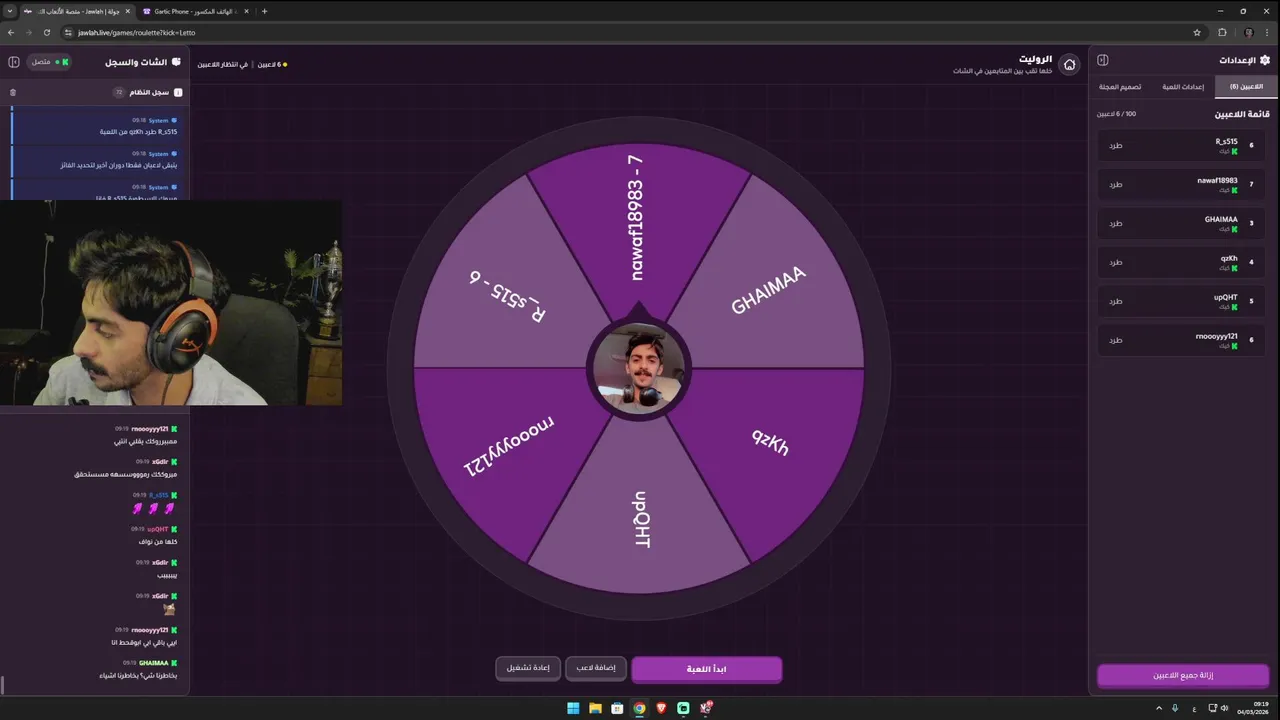The height and width of the screenshot is (720, 1280).
Task: Click the في انتظار اللاعبين status text
Action: tap(222, 64)
